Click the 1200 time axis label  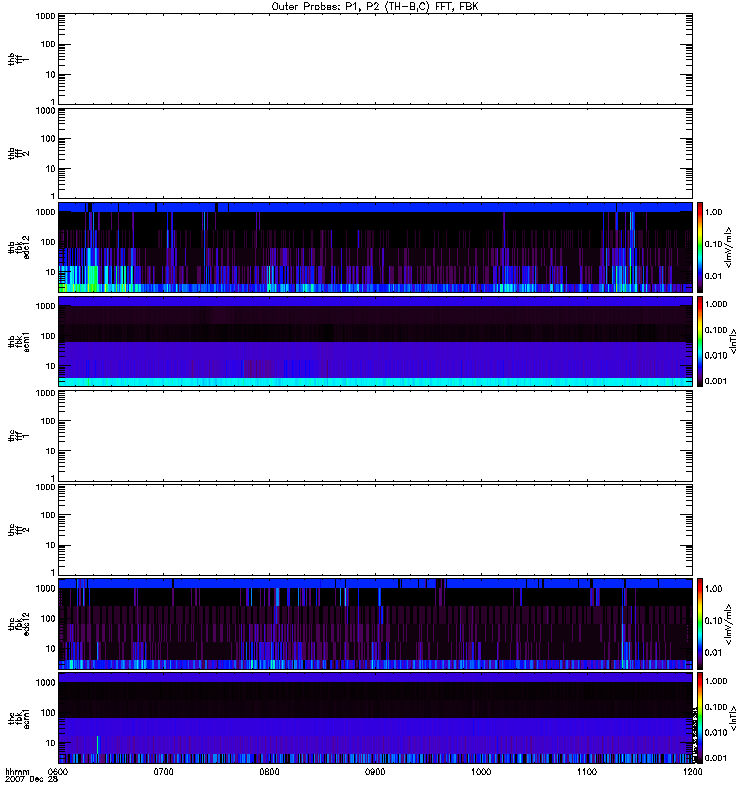[692, 772]
